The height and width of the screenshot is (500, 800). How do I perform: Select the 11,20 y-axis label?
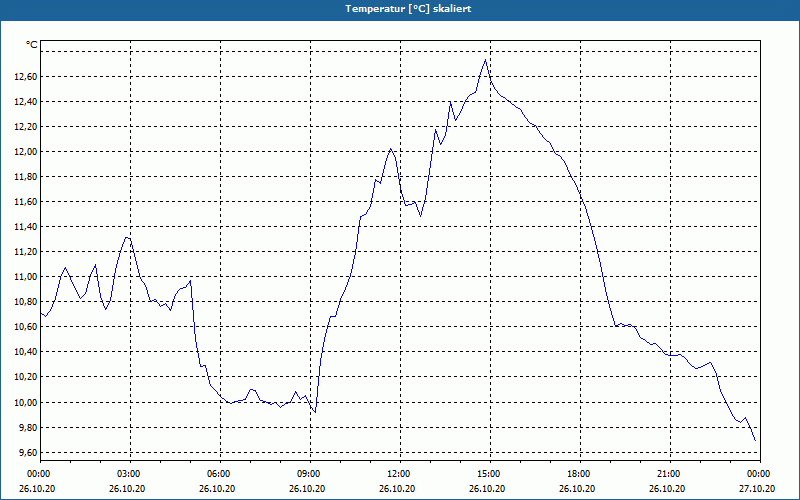pos(26,252)
